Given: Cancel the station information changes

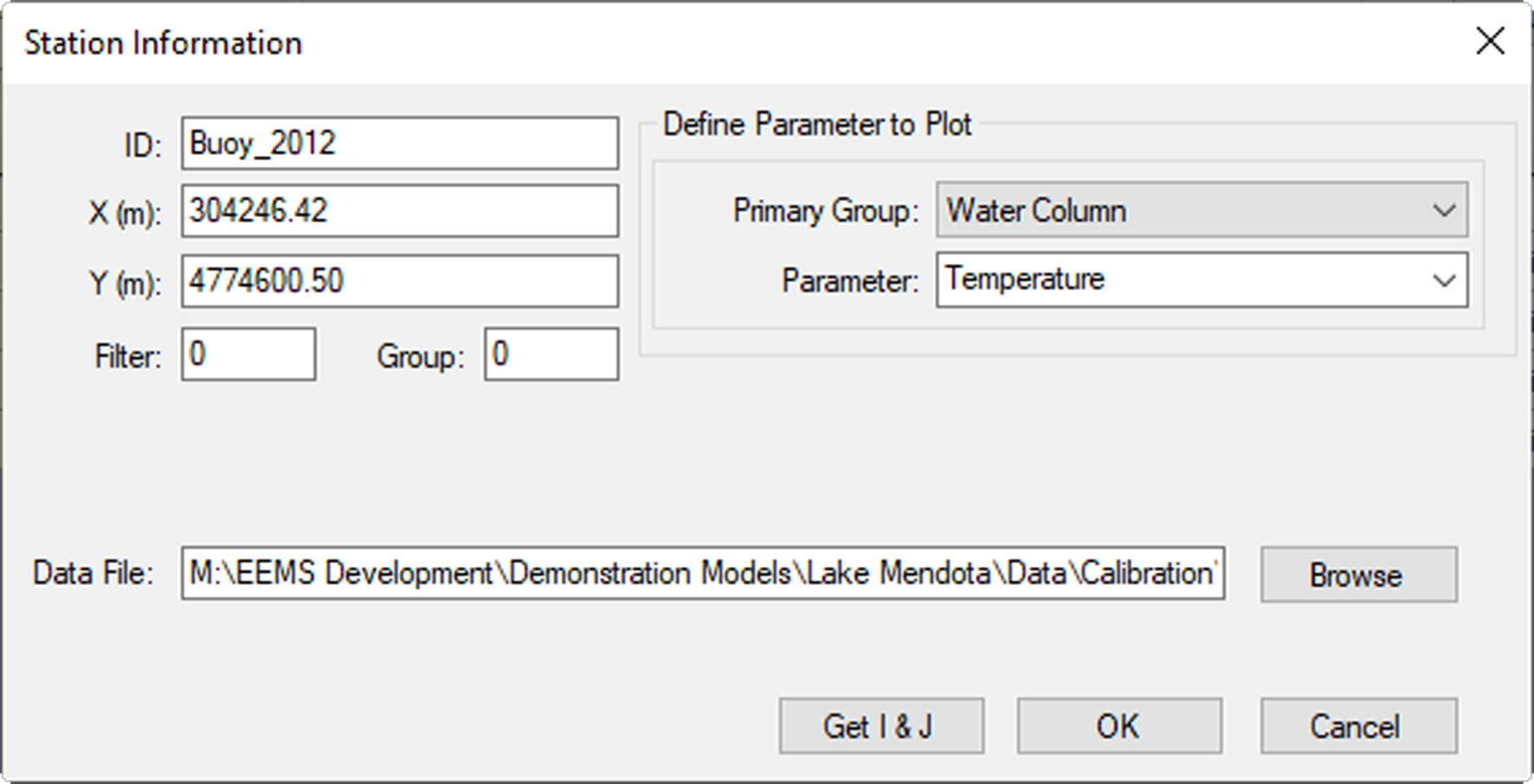Looking at the screenshot, I should pos(1357,726).
